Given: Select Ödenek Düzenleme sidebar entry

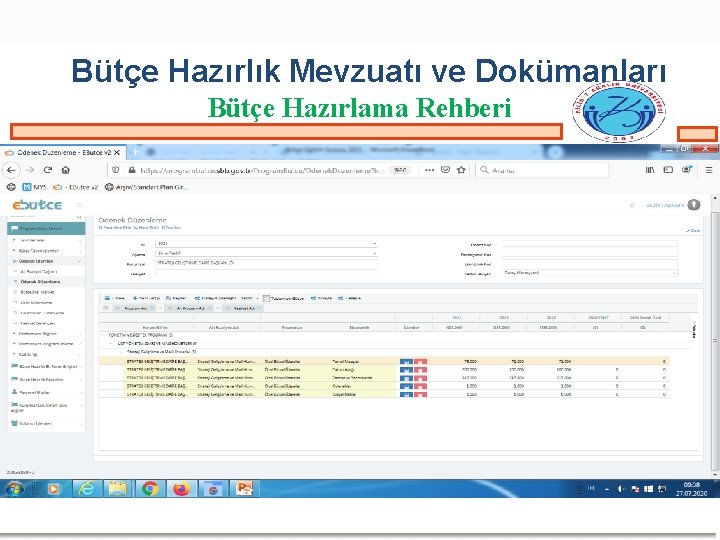Looking at the screenshot, I should (46, 281).
